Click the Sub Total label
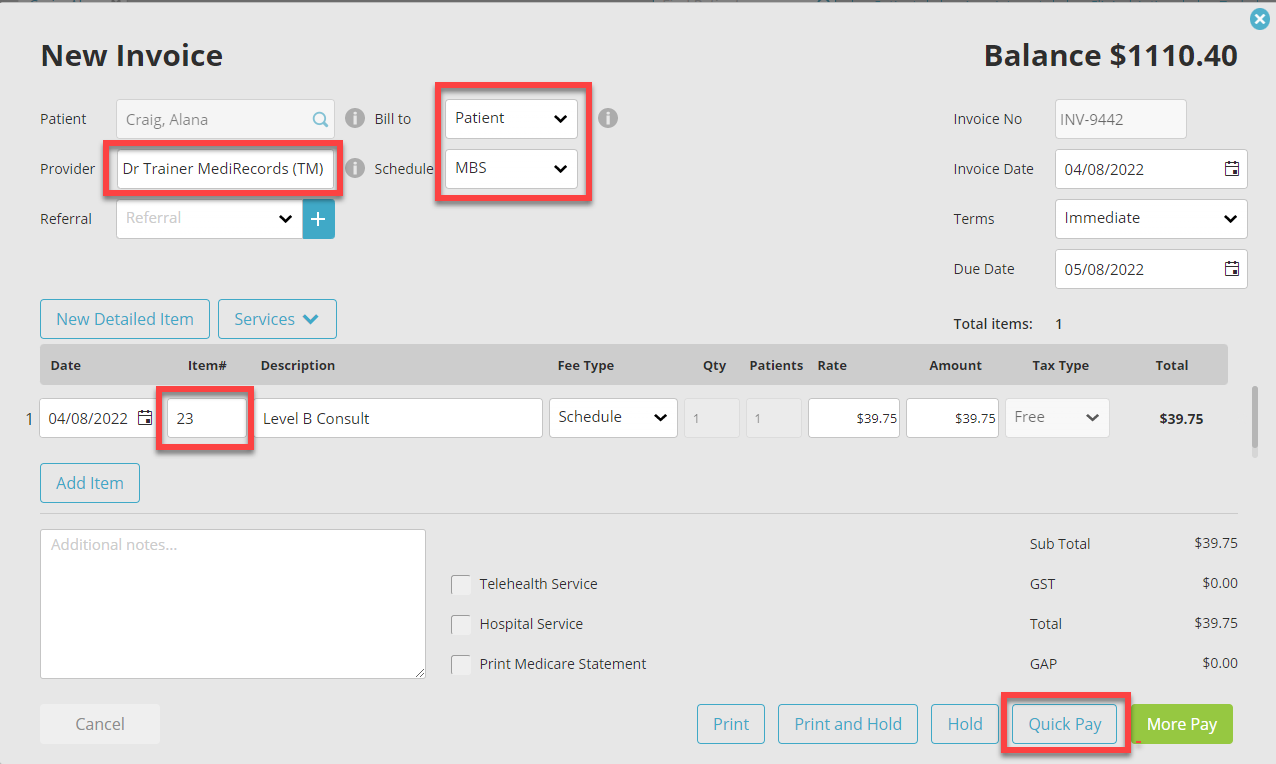The image size is (1276, 764). (x=1060, y=544)
